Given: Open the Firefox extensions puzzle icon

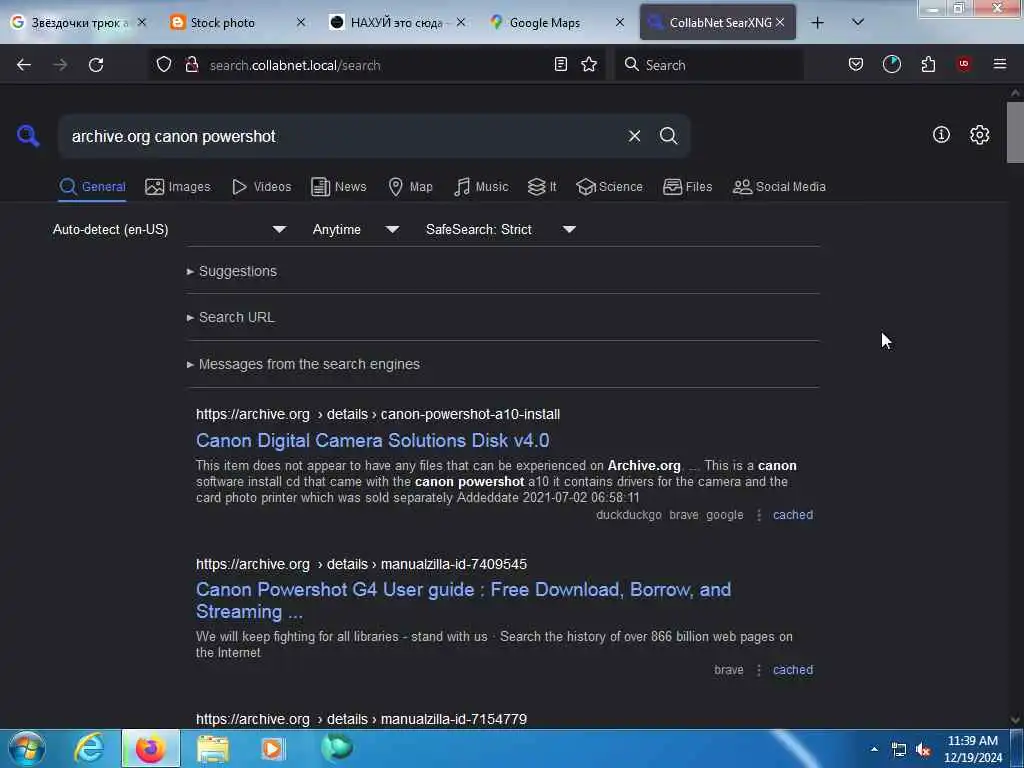Looking at the screenshot, I should 928,64.
